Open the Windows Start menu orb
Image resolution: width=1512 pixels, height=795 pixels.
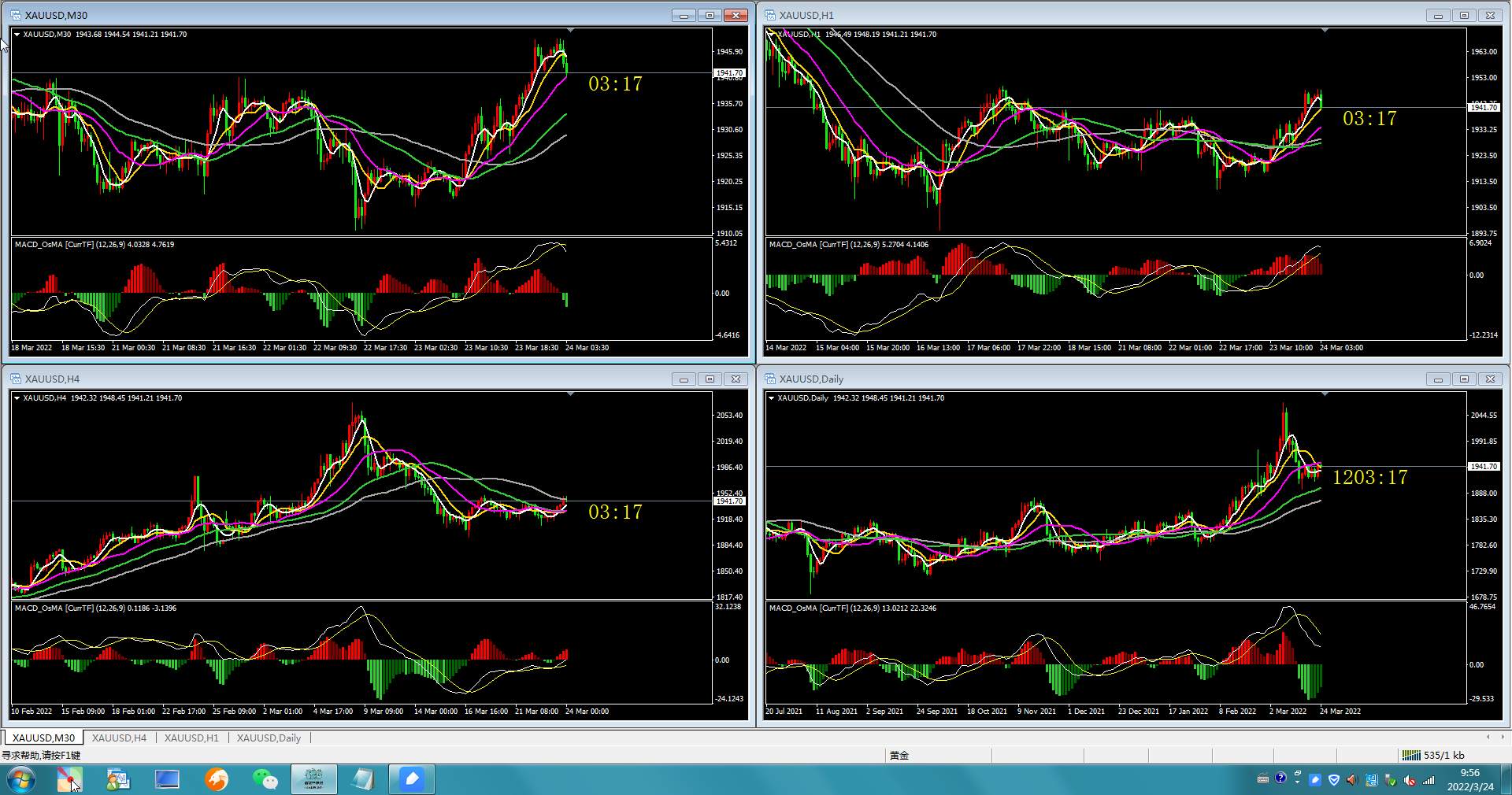coord(20,779)
